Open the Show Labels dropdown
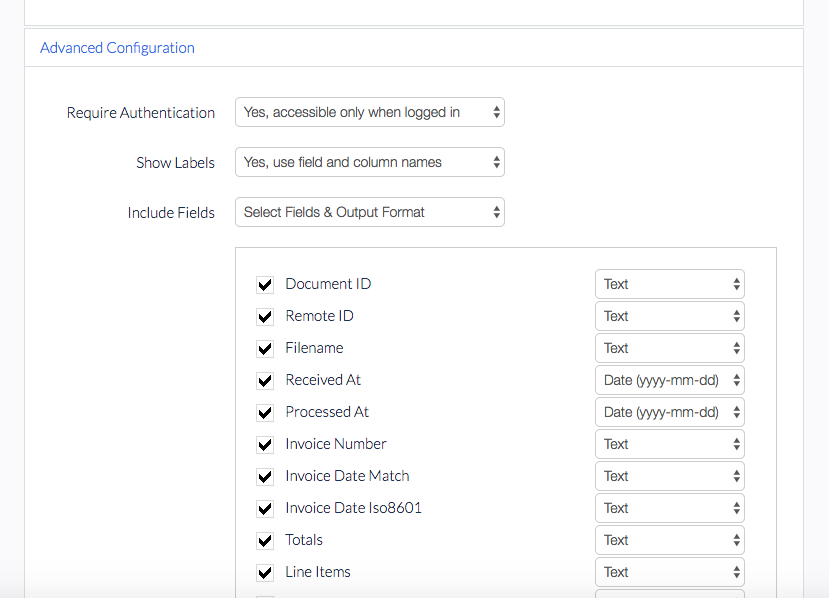829x598 pixels. pyautogui.click(x=370, y=162)
